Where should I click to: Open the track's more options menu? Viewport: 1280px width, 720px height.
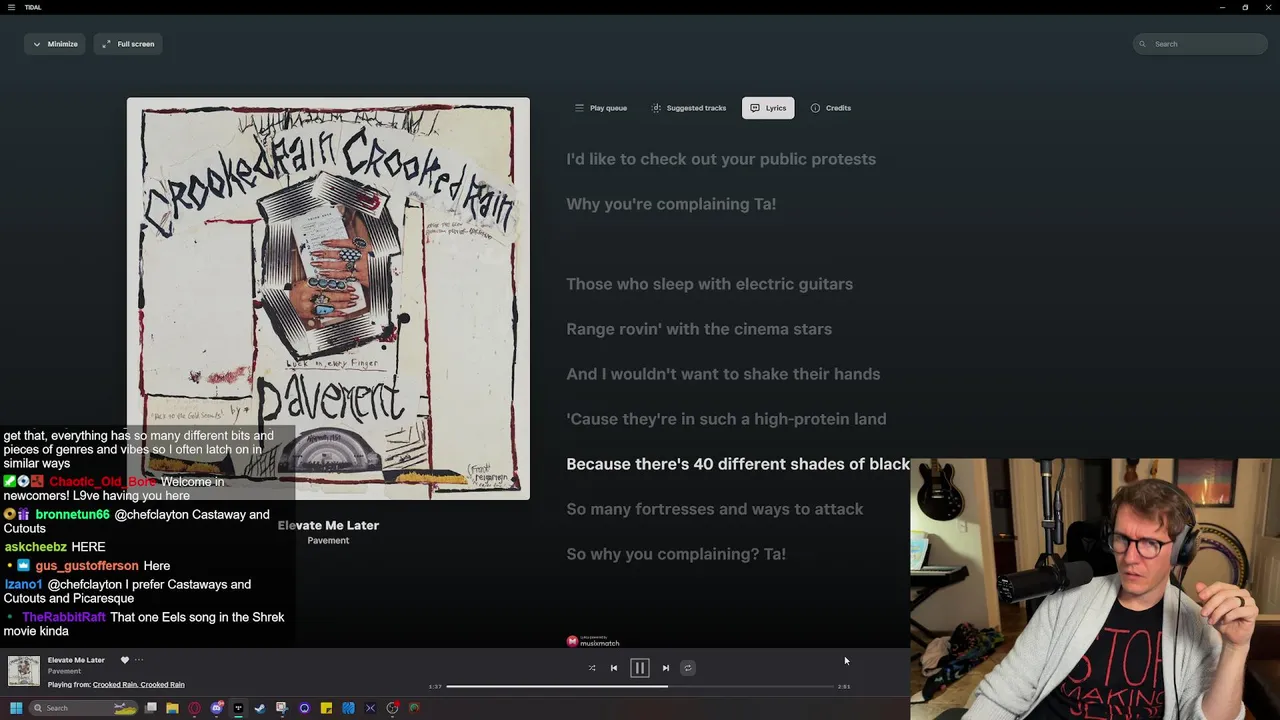coord(139,660)
